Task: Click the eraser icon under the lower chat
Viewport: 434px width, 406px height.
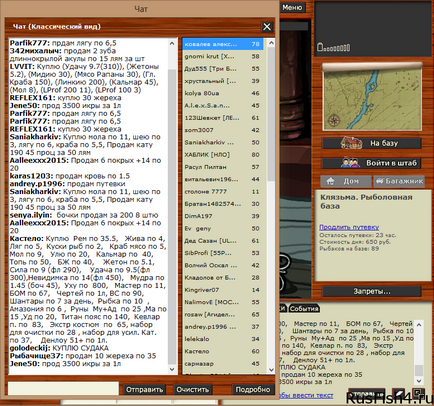Action: click(399, 393)
